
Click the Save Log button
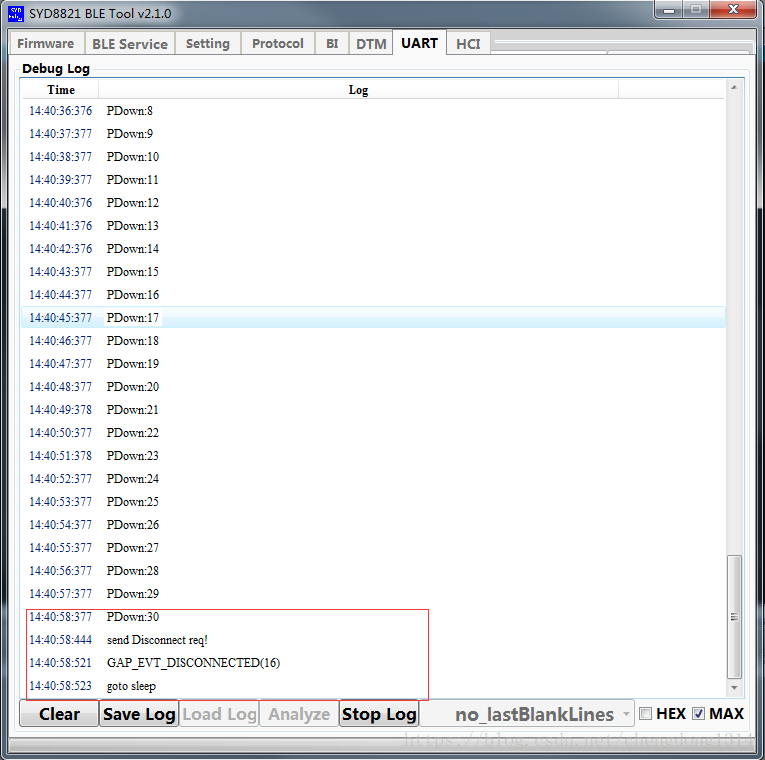pyautogui.click(x=139, y=714)
